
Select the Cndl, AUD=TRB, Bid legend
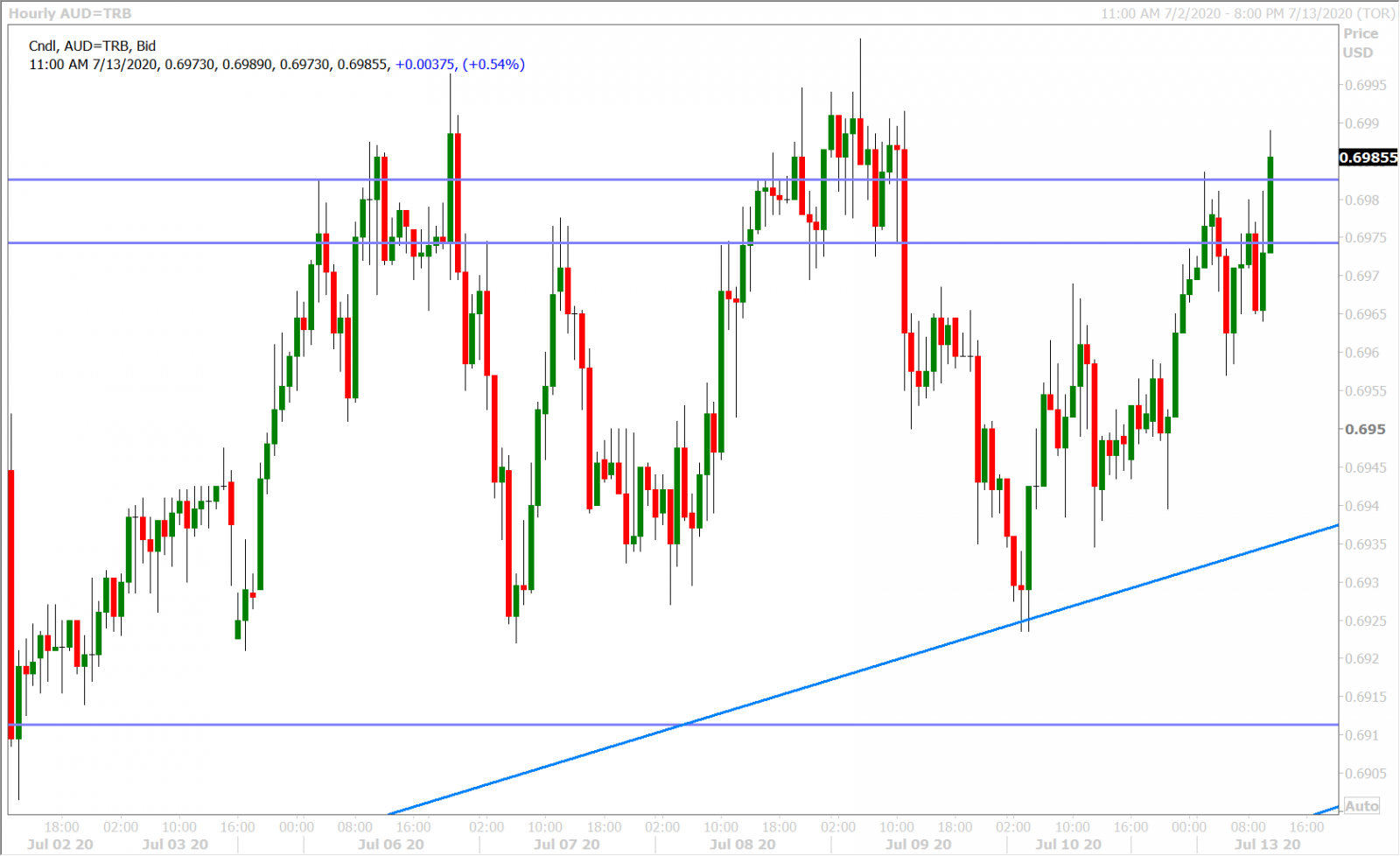(92, 46)
